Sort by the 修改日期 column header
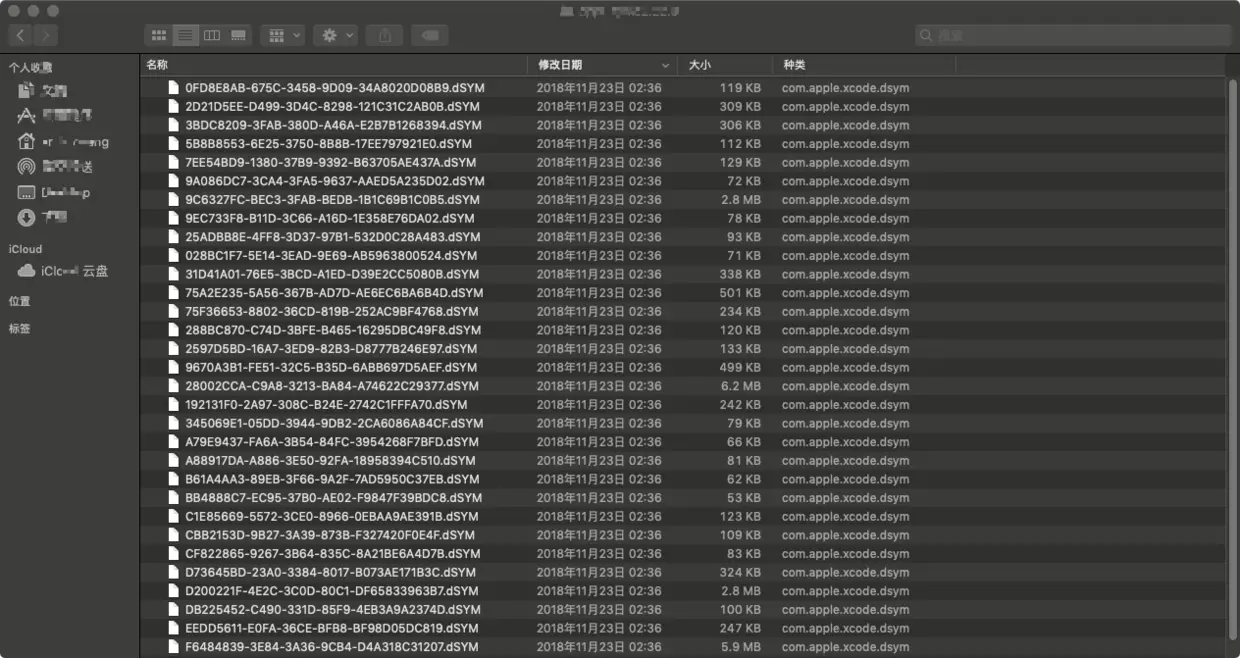1240x658 pixels. click(x=560, y=65)
